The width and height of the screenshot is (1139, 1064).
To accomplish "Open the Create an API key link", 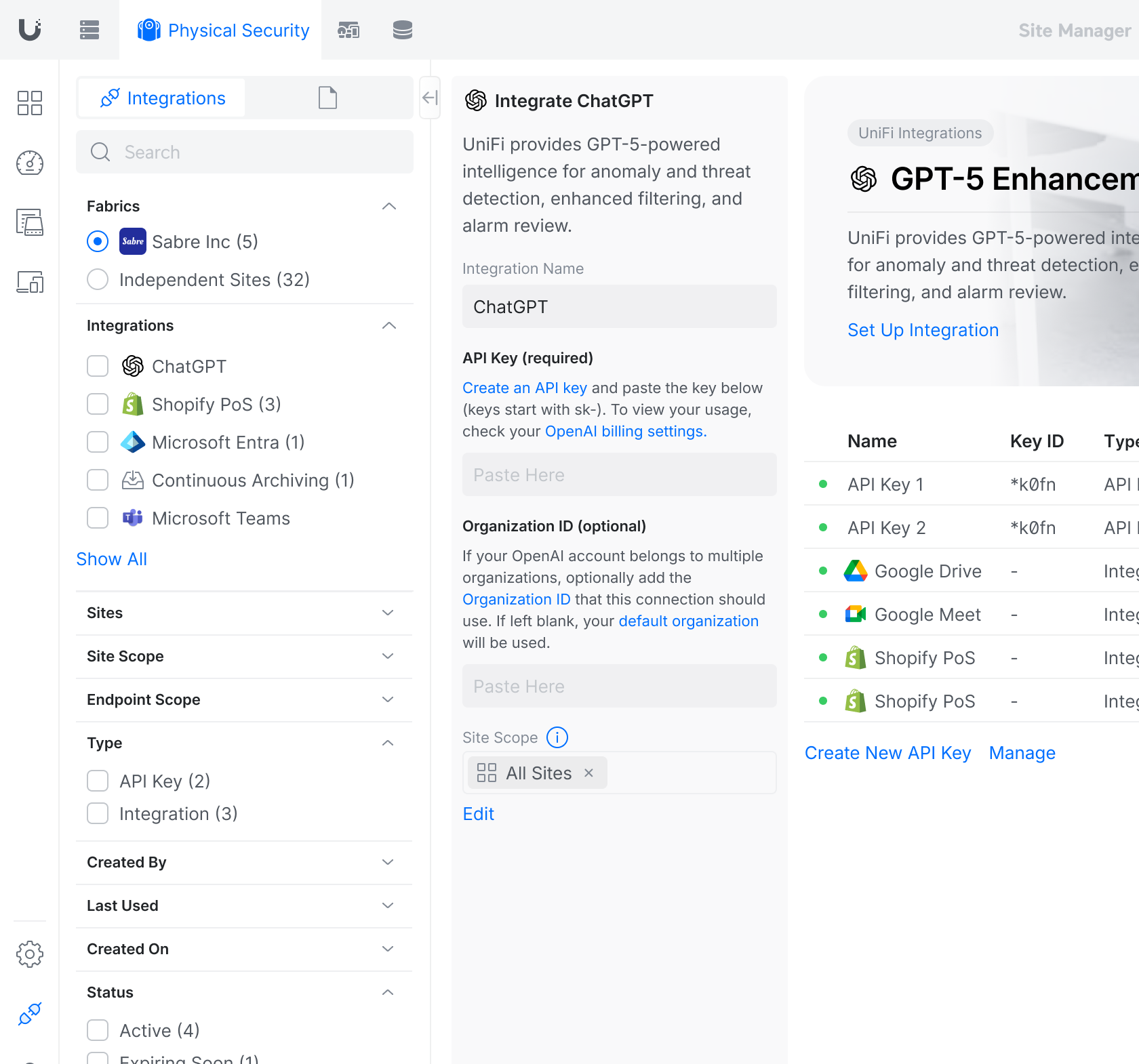I will [x=524, y=388].
